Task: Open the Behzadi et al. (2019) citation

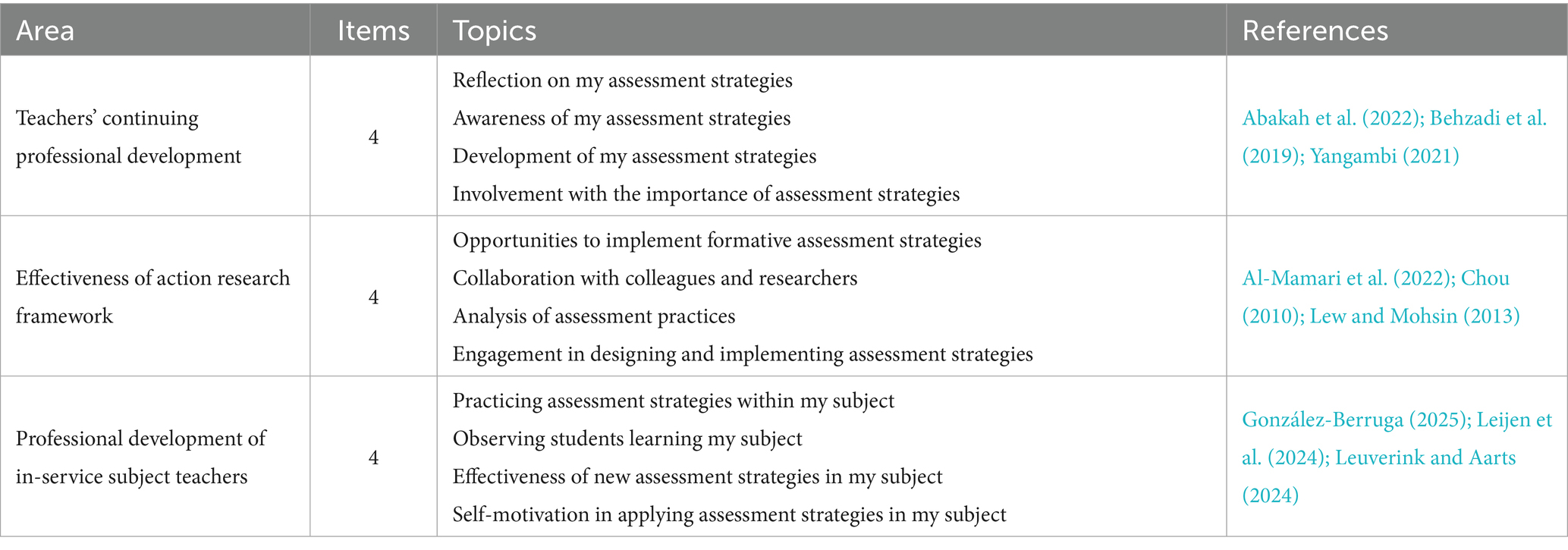Action: [1488, 118]
